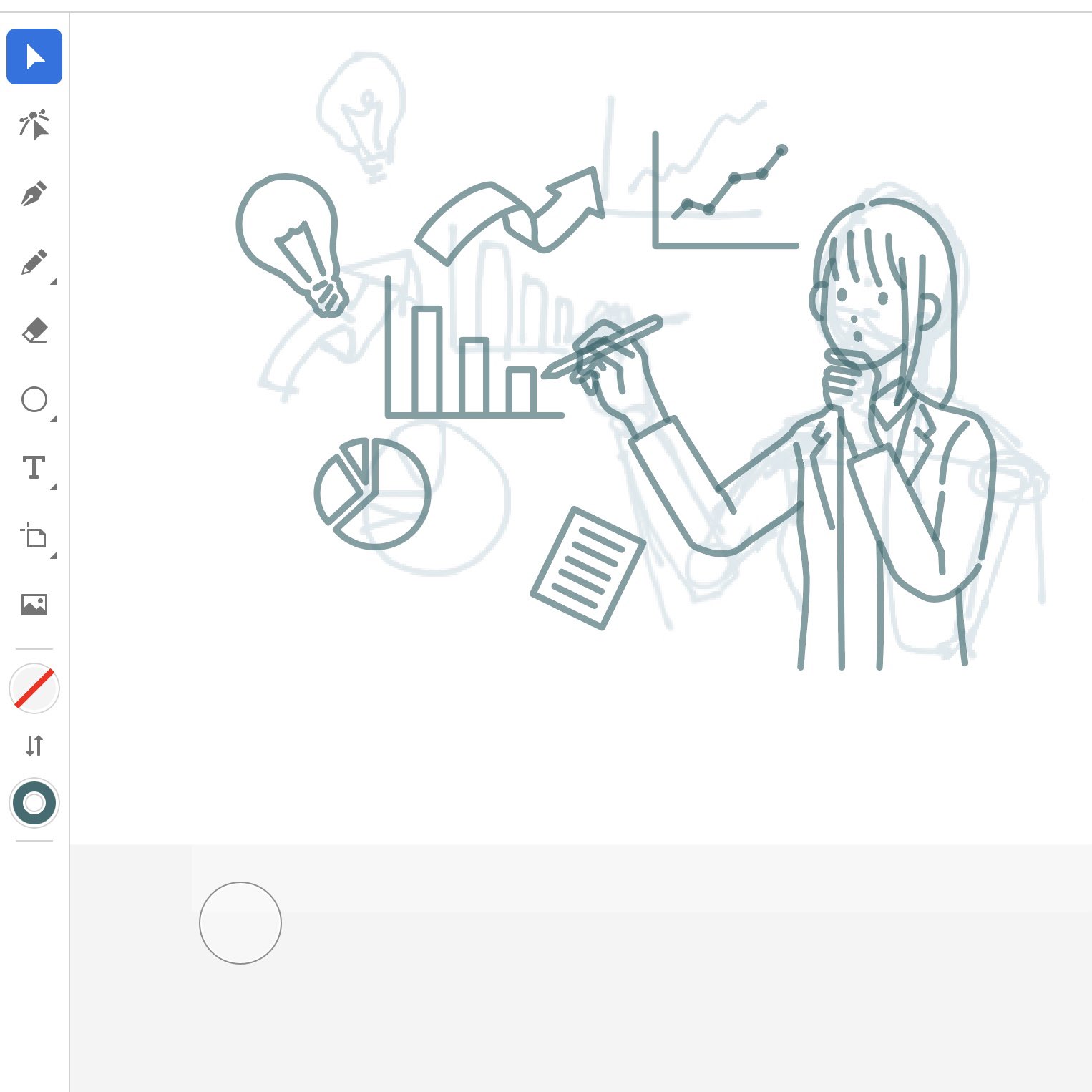
Task: Open the Text tool options flyout
Action: click(x=52, y=487)
